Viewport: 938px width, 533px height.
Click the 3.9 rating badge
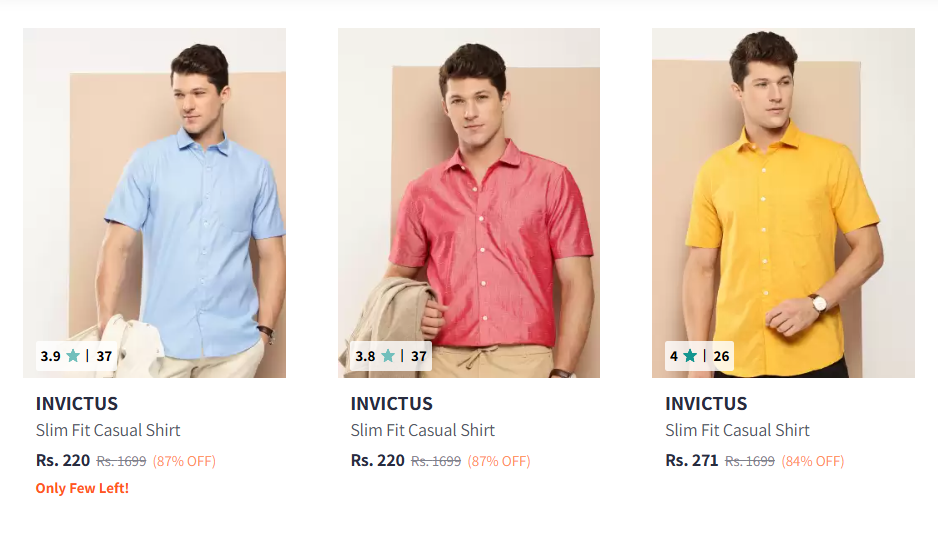[x=76, y=356]
